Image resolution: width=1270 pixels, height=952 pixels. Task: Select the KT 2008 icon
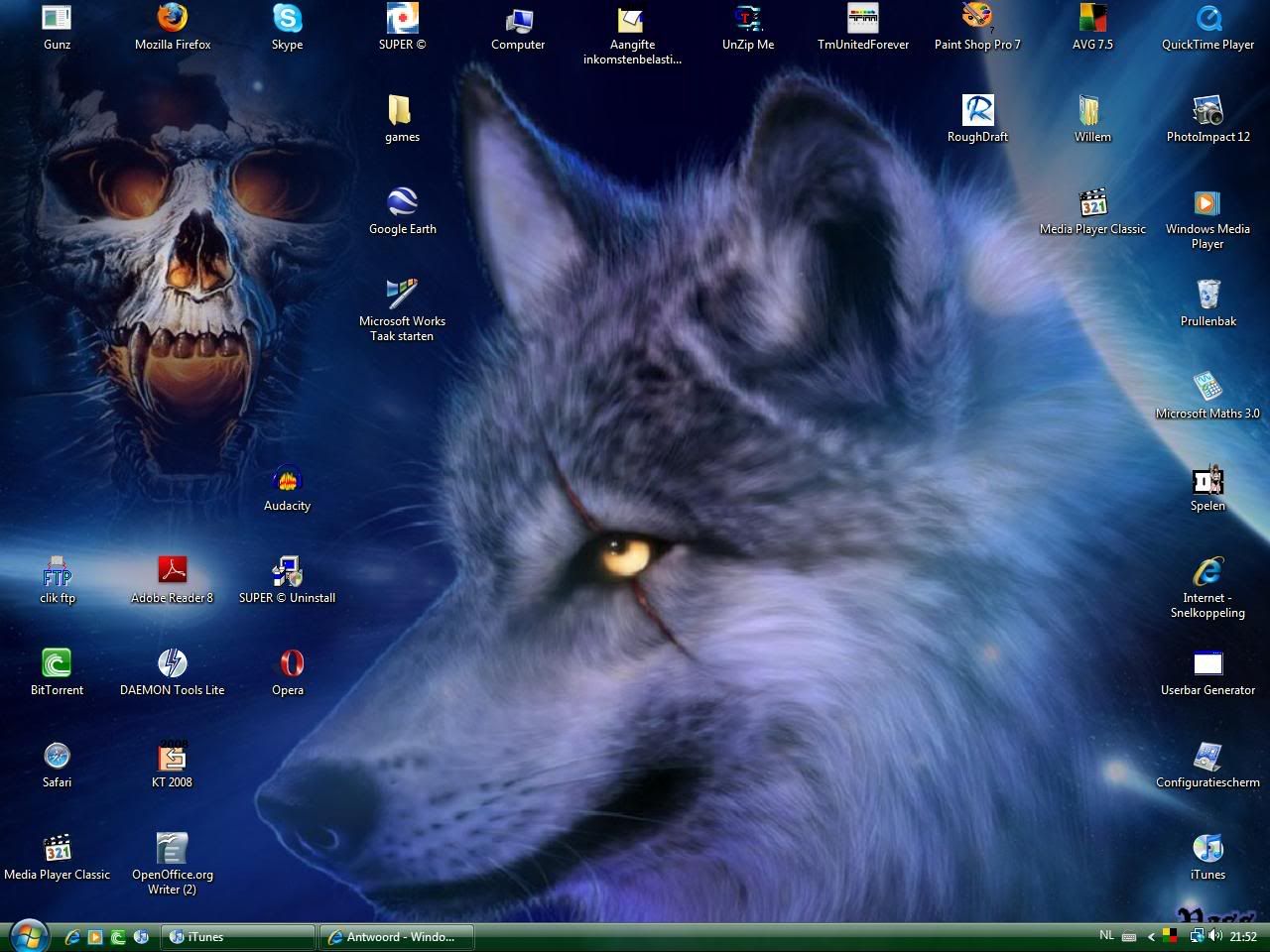tap(173, 765)
